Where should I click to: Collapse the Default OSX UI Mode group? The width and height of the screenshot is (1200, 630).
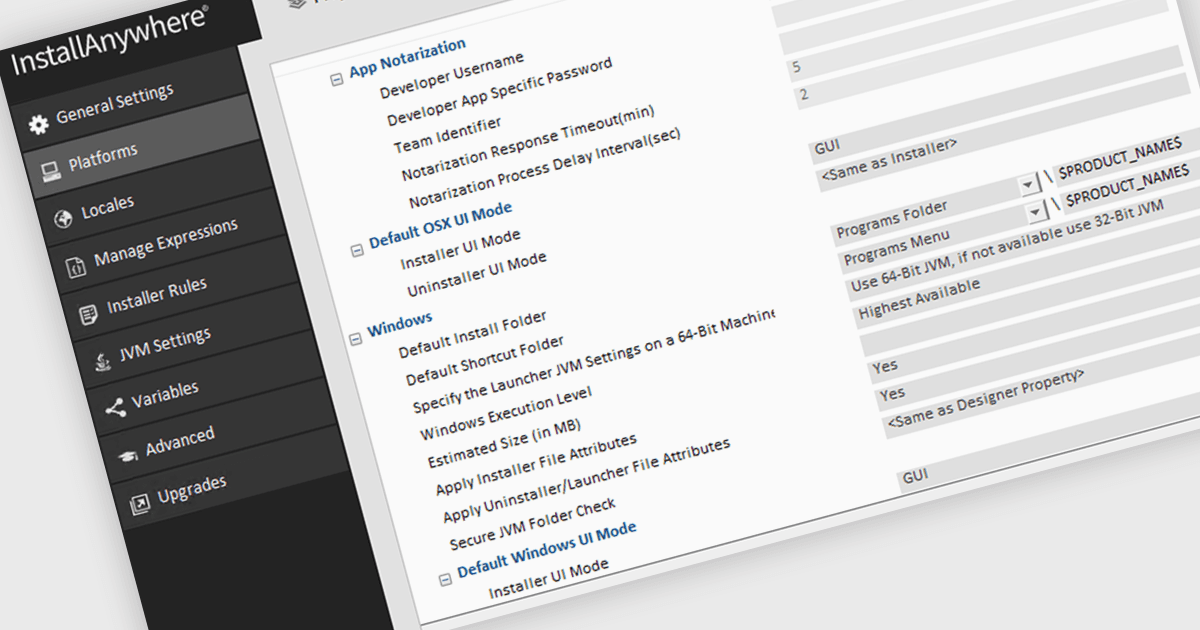coord(356,249)
